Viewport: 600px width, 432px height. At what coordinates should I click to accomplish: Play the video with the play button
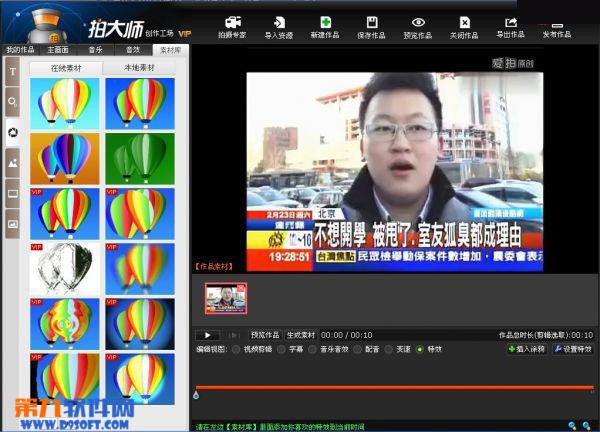click(208, 335)
